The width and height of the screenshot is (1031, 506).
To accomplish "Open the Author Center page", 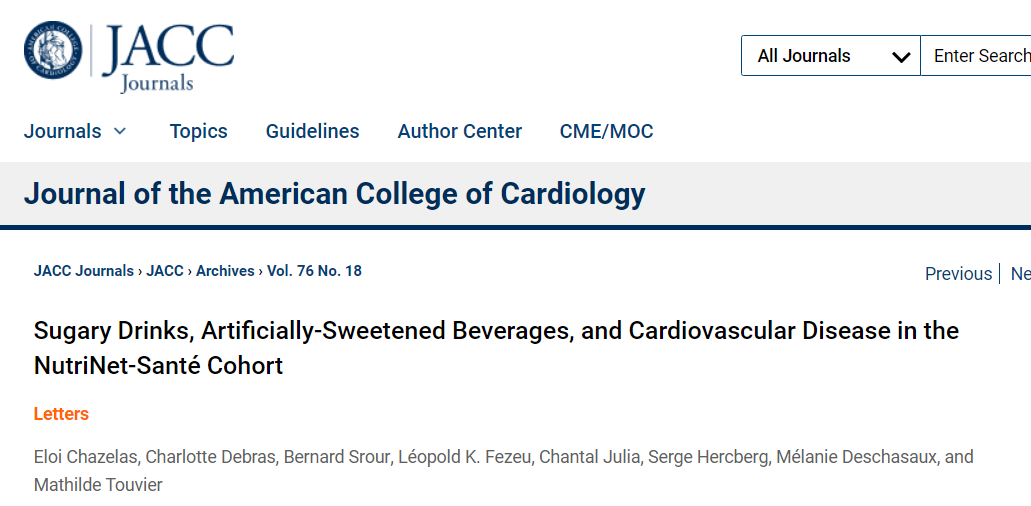I will click(460, 131).
